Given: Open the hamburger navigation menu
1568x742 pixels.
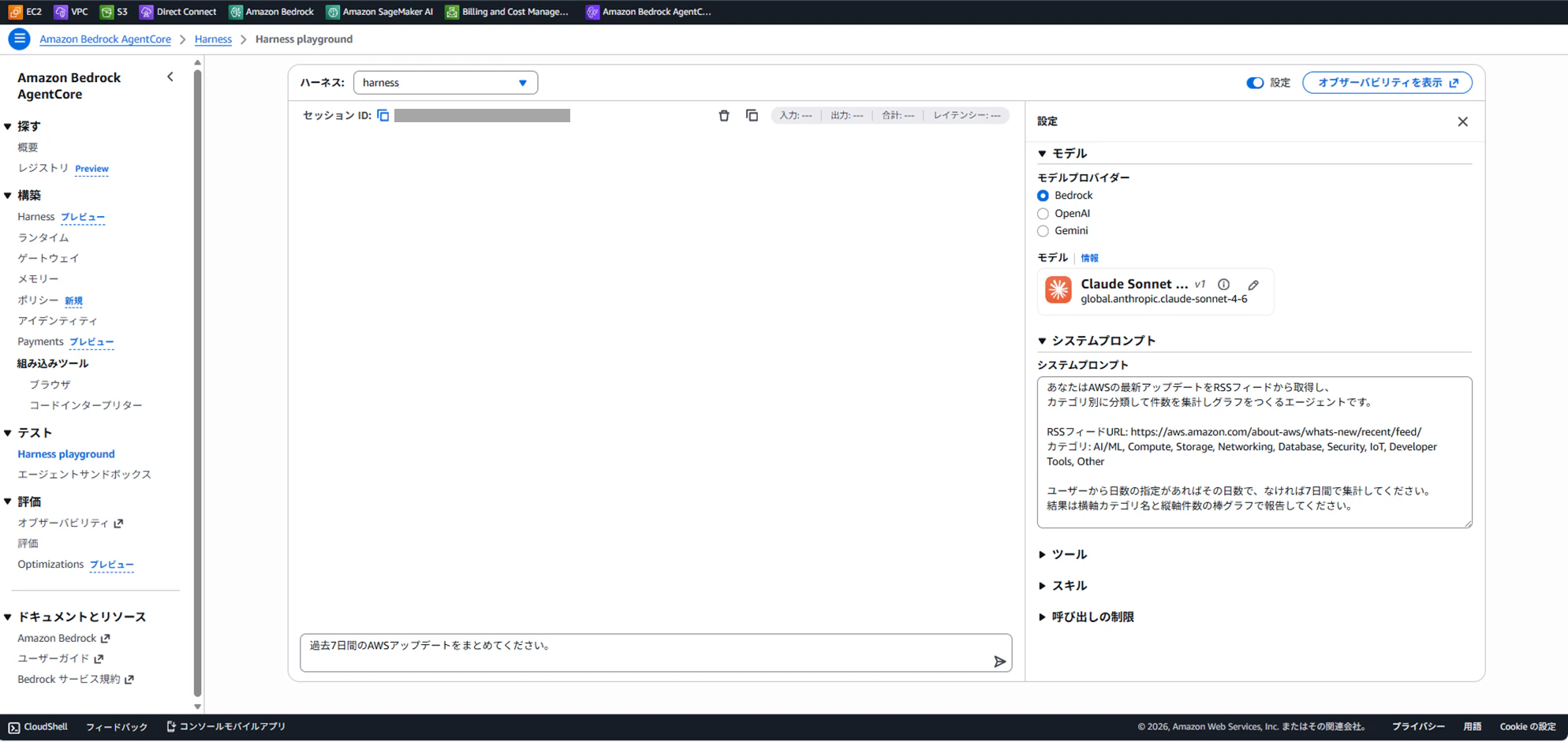Looking at the screenshot, I should [20, 39].
